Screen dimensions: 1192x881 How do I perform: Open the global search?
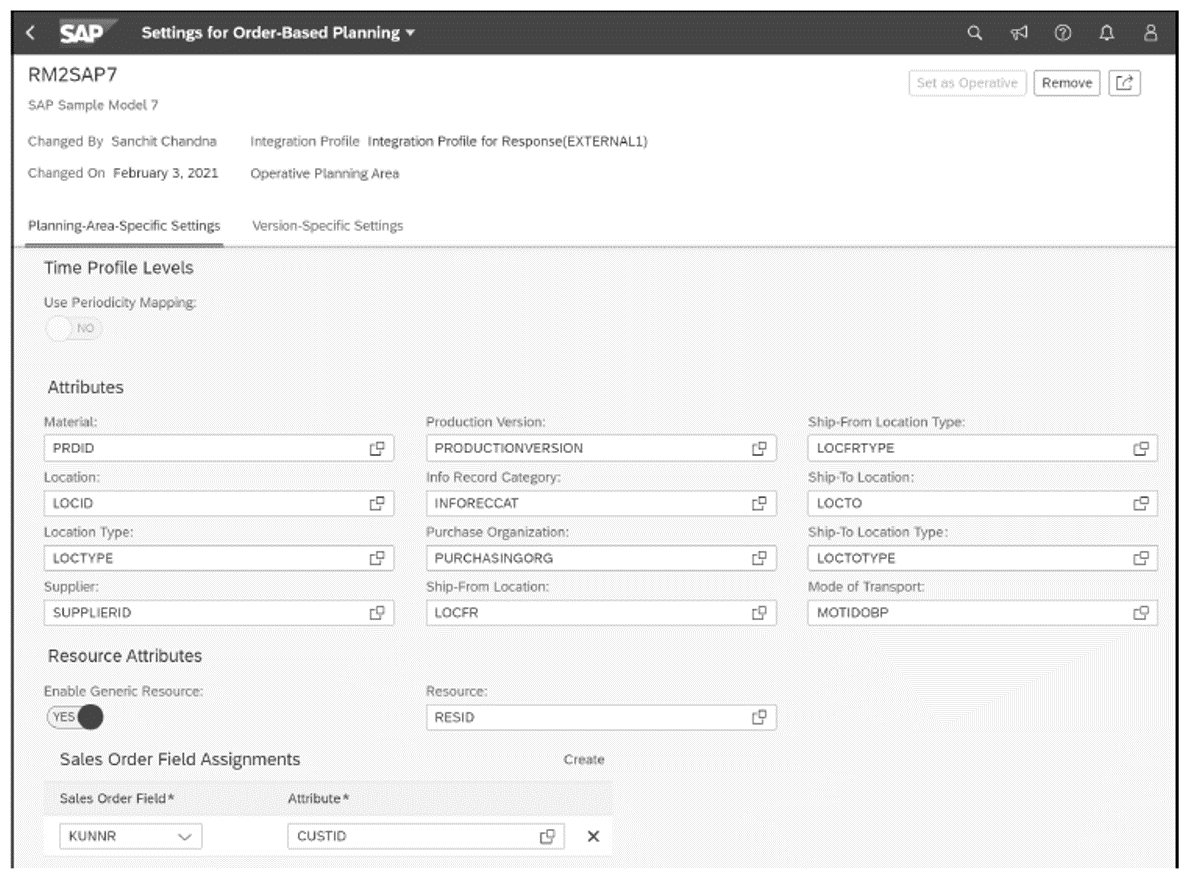point(973,33)
